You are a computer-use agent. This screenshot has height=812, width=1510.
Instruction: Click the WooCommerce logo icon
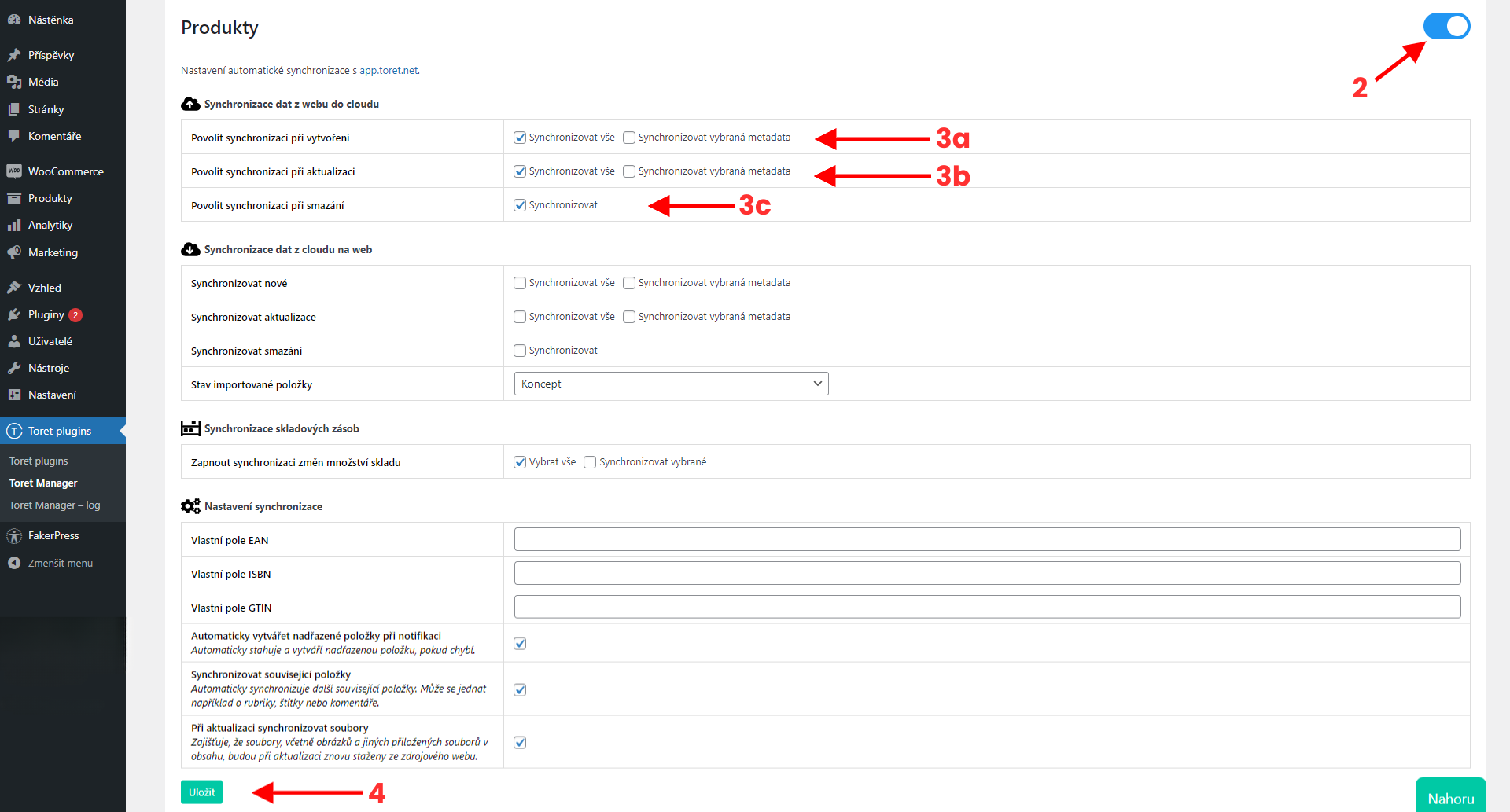point(14,171)
